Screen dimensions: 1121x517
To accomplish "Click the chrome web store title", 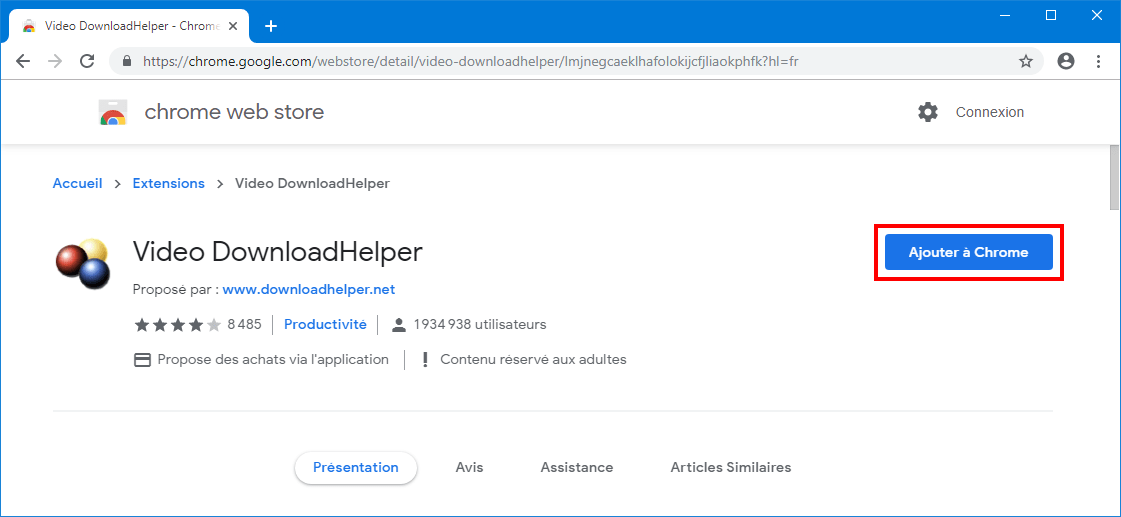I will coord(234,112).
